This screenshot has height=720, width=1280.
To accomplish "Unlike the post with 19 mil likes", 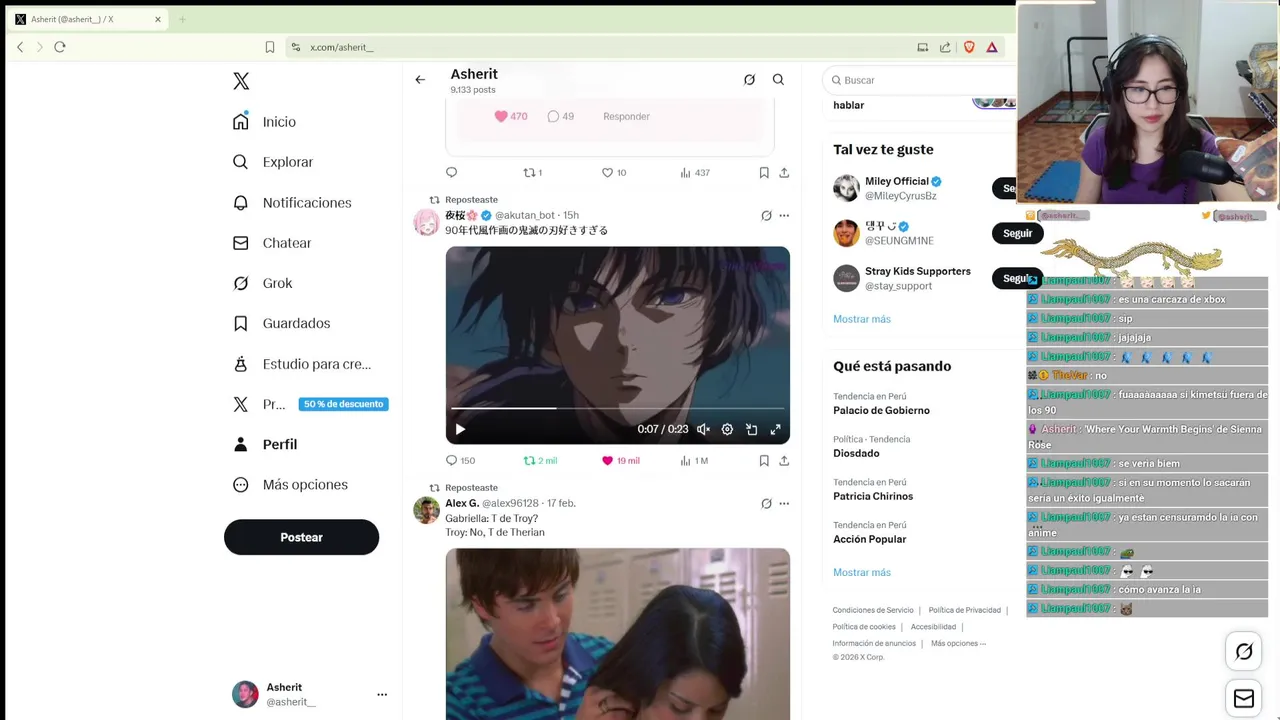I will (607, 460).
